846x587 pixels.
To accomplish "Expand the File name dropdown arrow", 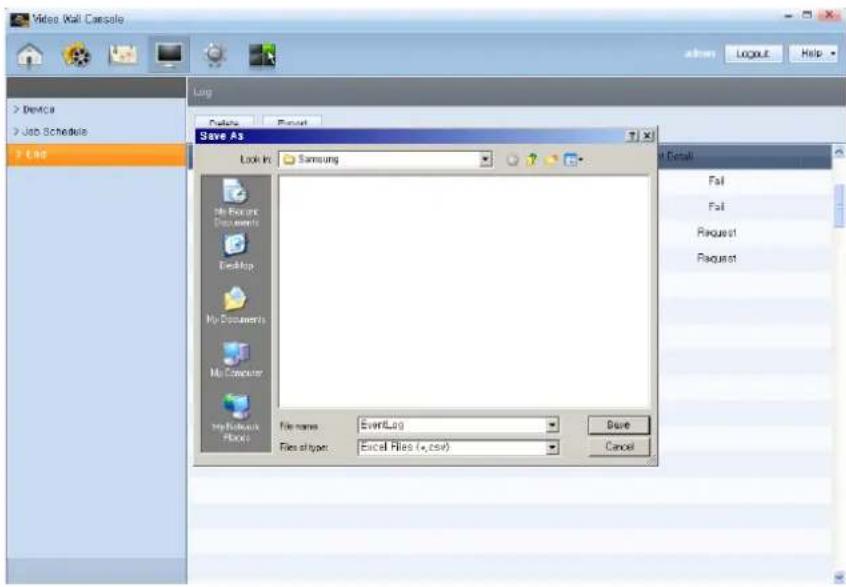I will (552, 426).
